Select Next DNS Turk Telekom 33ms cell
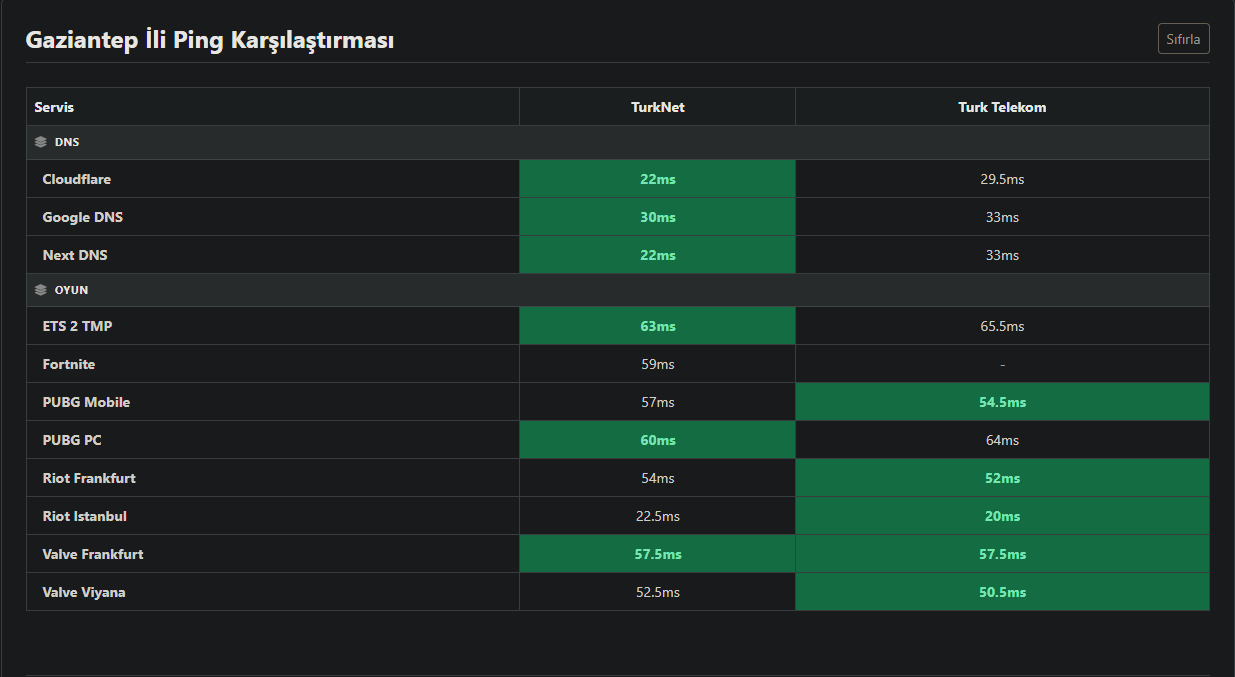The width and height of the screenshot is (1235, 677). [1002, 255]
